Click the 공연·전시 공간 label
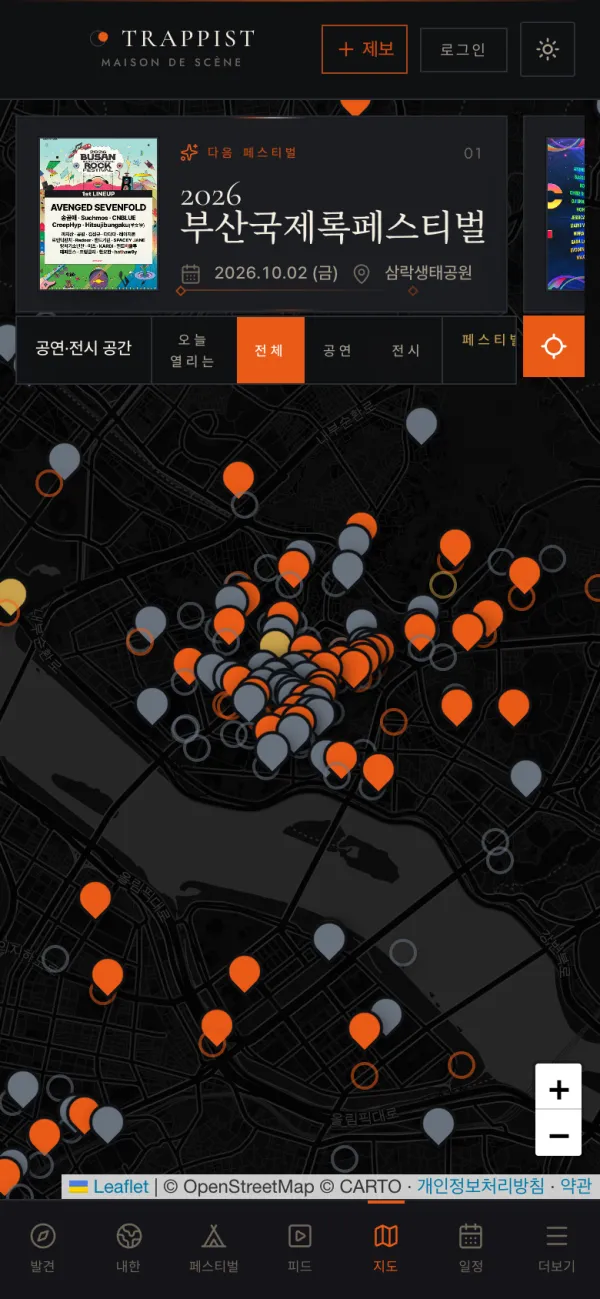The width and height of the screenshot is (600, 1299). point(83,349)
